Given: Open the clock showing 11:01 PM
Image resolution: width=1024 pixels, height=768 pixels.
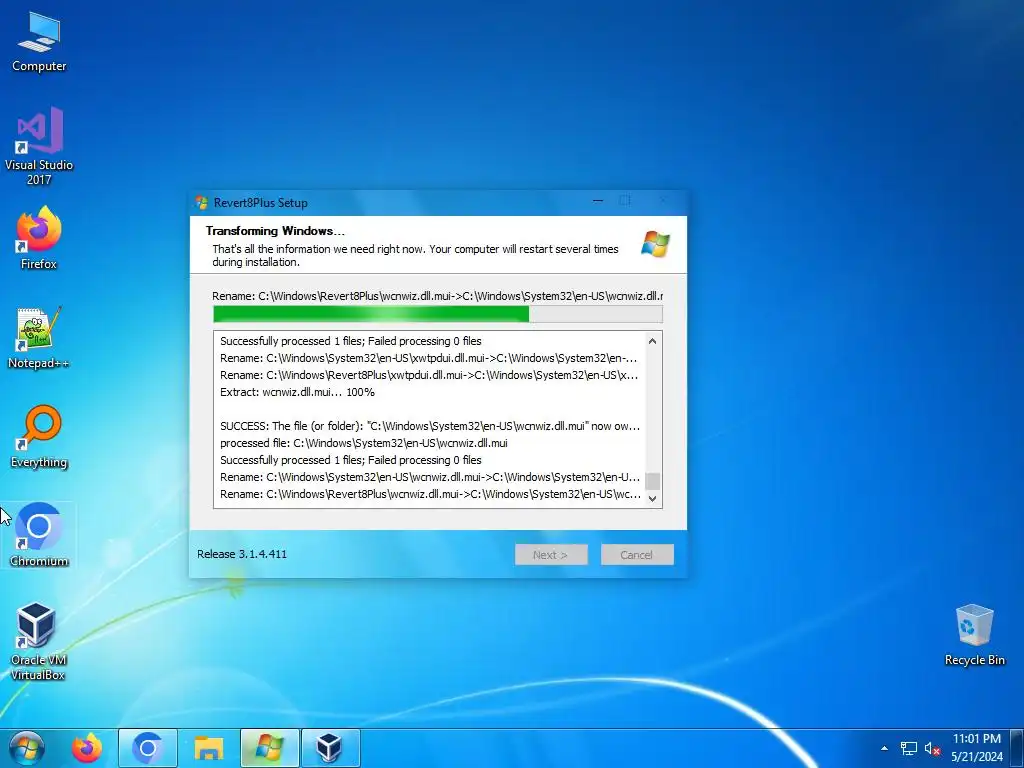Looking at the screenshot, I should tap(976, 739).
